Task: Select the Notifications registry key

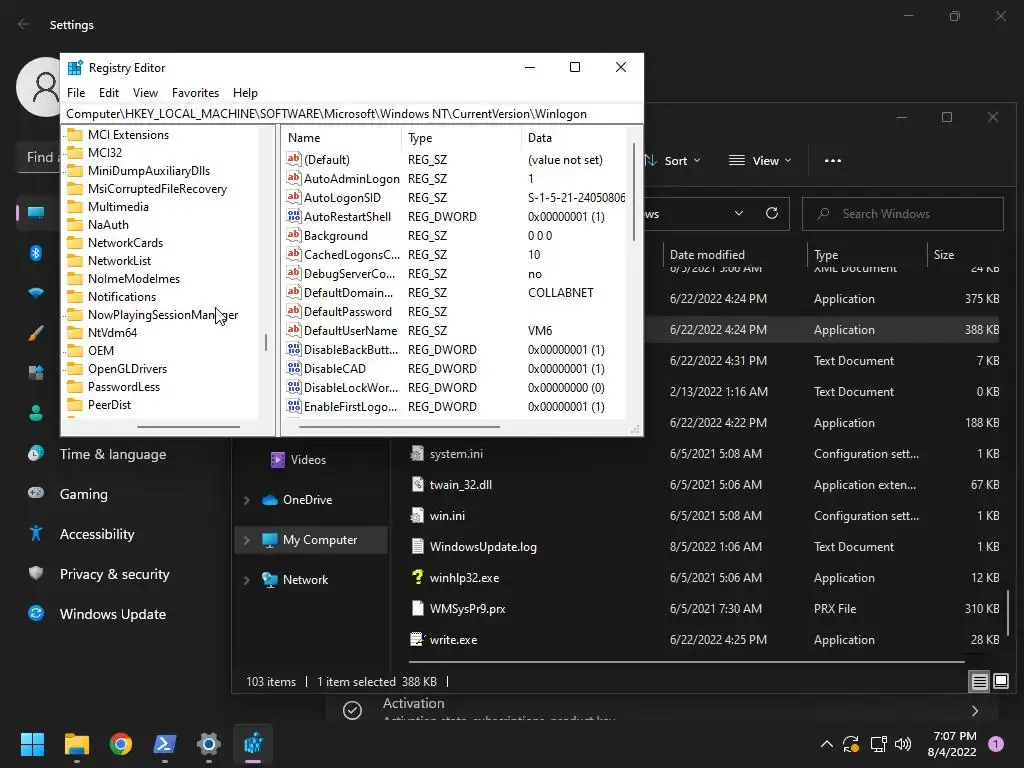Action: (x=121, y=296)
